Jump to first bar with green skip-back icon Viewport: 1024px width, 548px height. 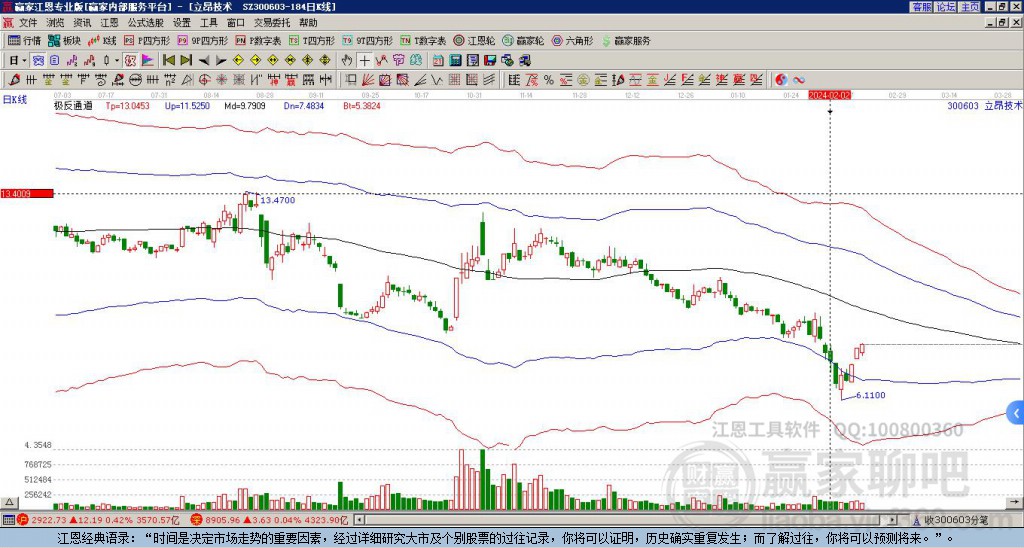click(168, 61)
